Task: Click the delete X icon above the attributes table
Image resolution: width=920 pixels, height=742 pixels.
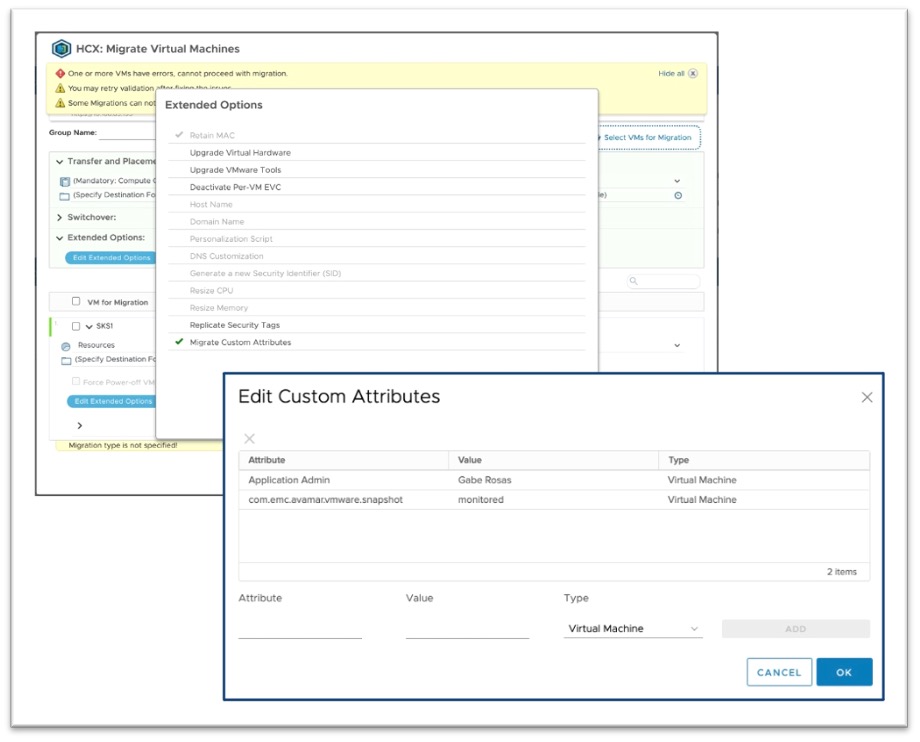Action: [250, 438]
